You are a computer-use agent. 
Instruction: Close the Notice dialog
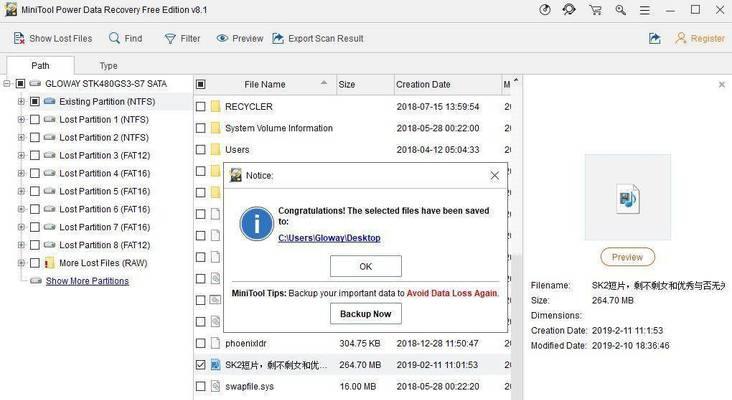click(494, 175)
